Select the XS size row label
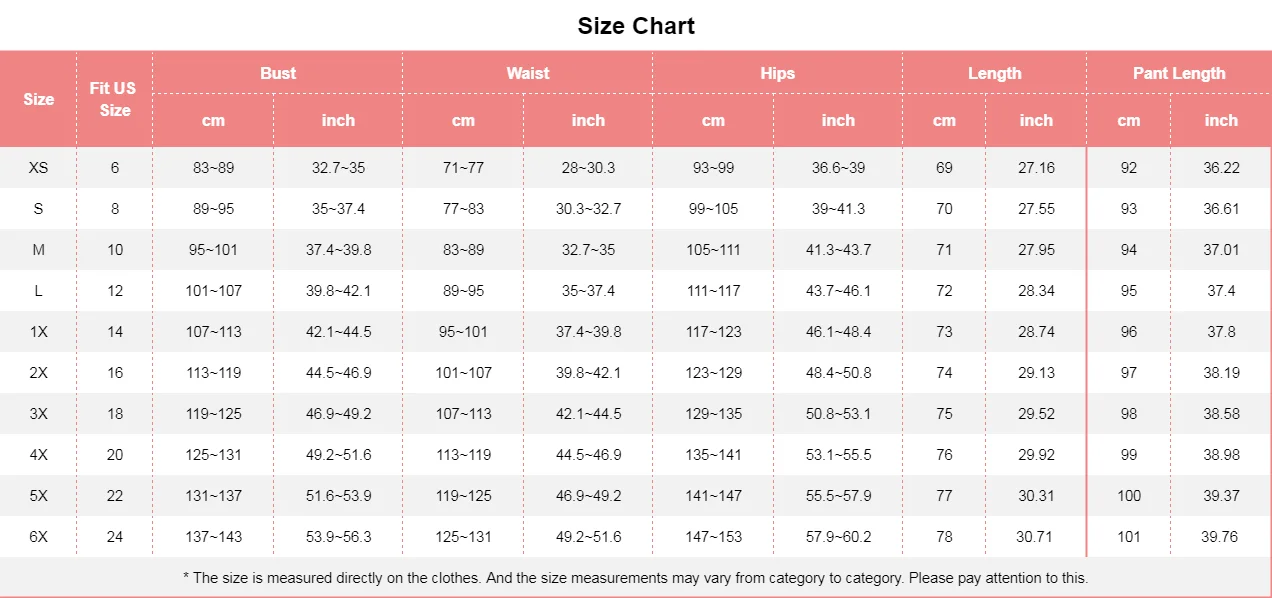The height and width of the screenshot is (598, 1272). [x=38, y=168]
